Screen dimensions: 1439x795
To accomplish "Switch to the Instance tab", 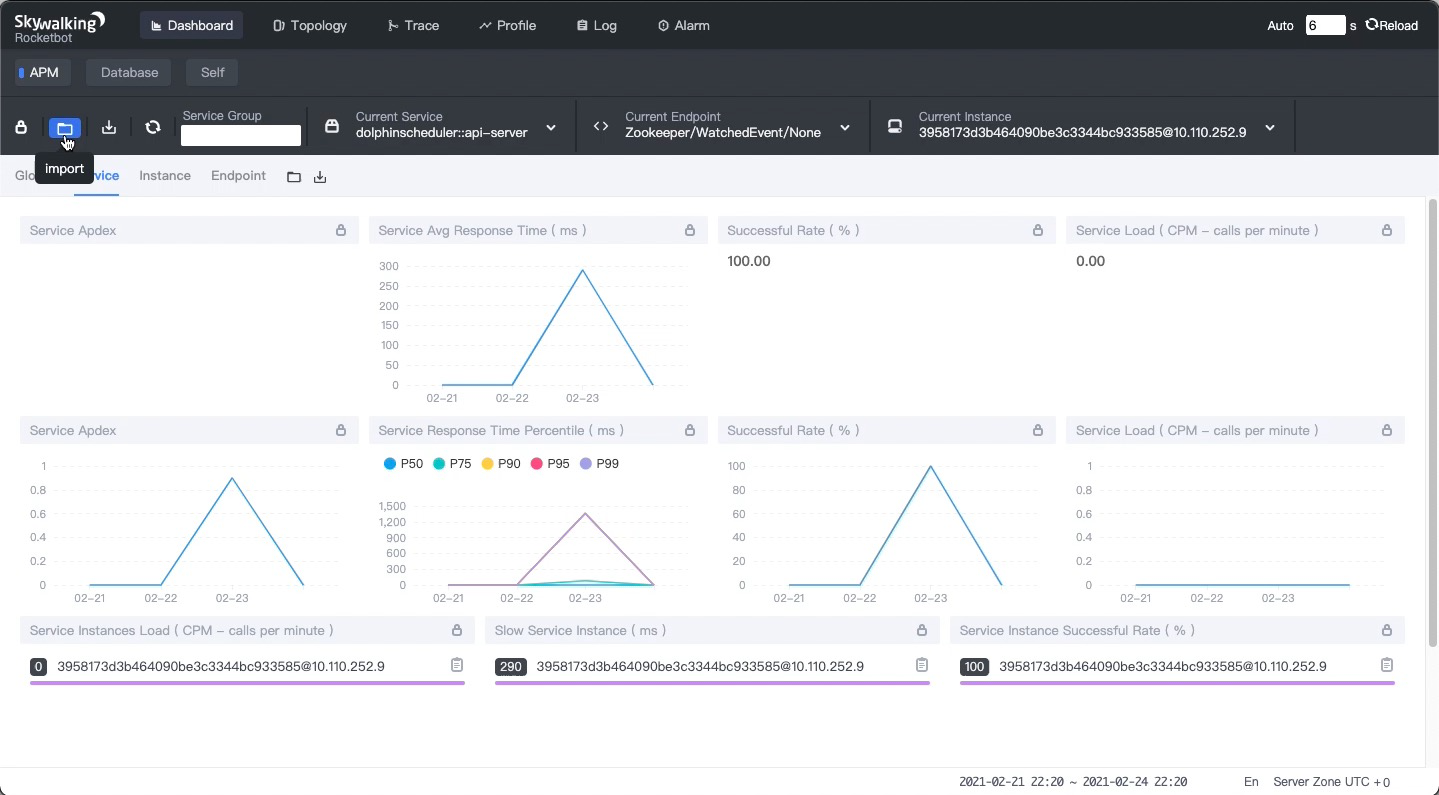I will [x=165, y=175].
